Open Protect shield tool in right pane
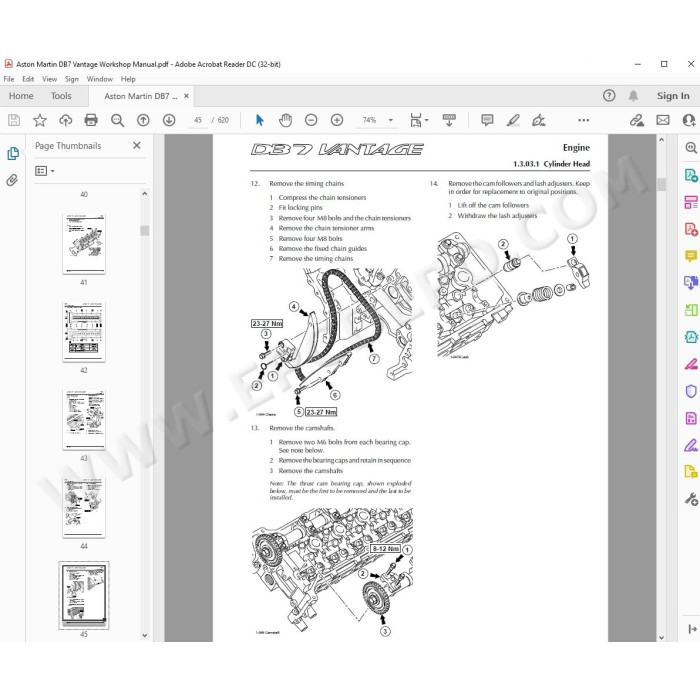The width and height of the screenshot is (700, 700). 691,392
